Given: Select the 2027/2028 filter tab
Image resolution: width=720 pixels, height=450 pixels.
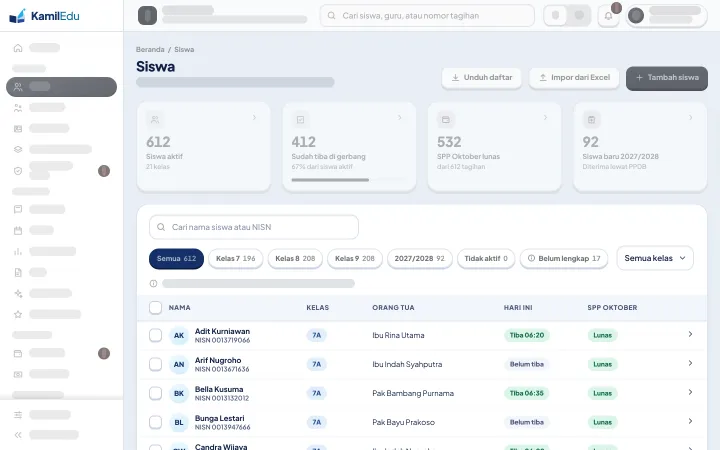Looking at the screenshot, I should 420,259.
